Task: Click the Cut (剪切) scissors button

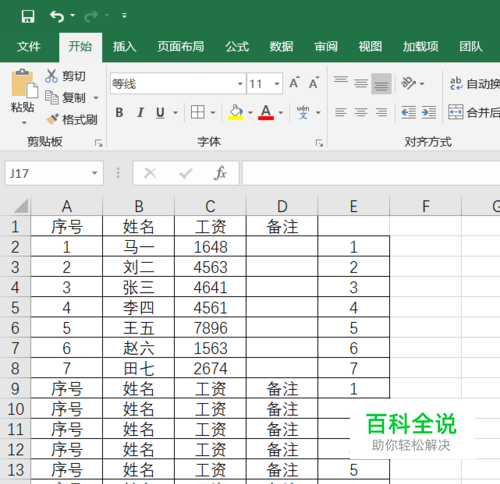Action: pyautogui.click(x=66, y=76)
